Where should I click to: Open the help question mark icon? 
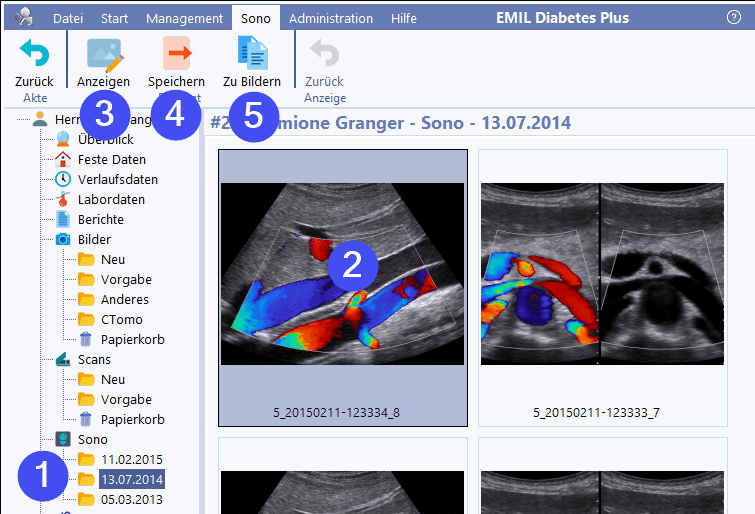(734, 18)
